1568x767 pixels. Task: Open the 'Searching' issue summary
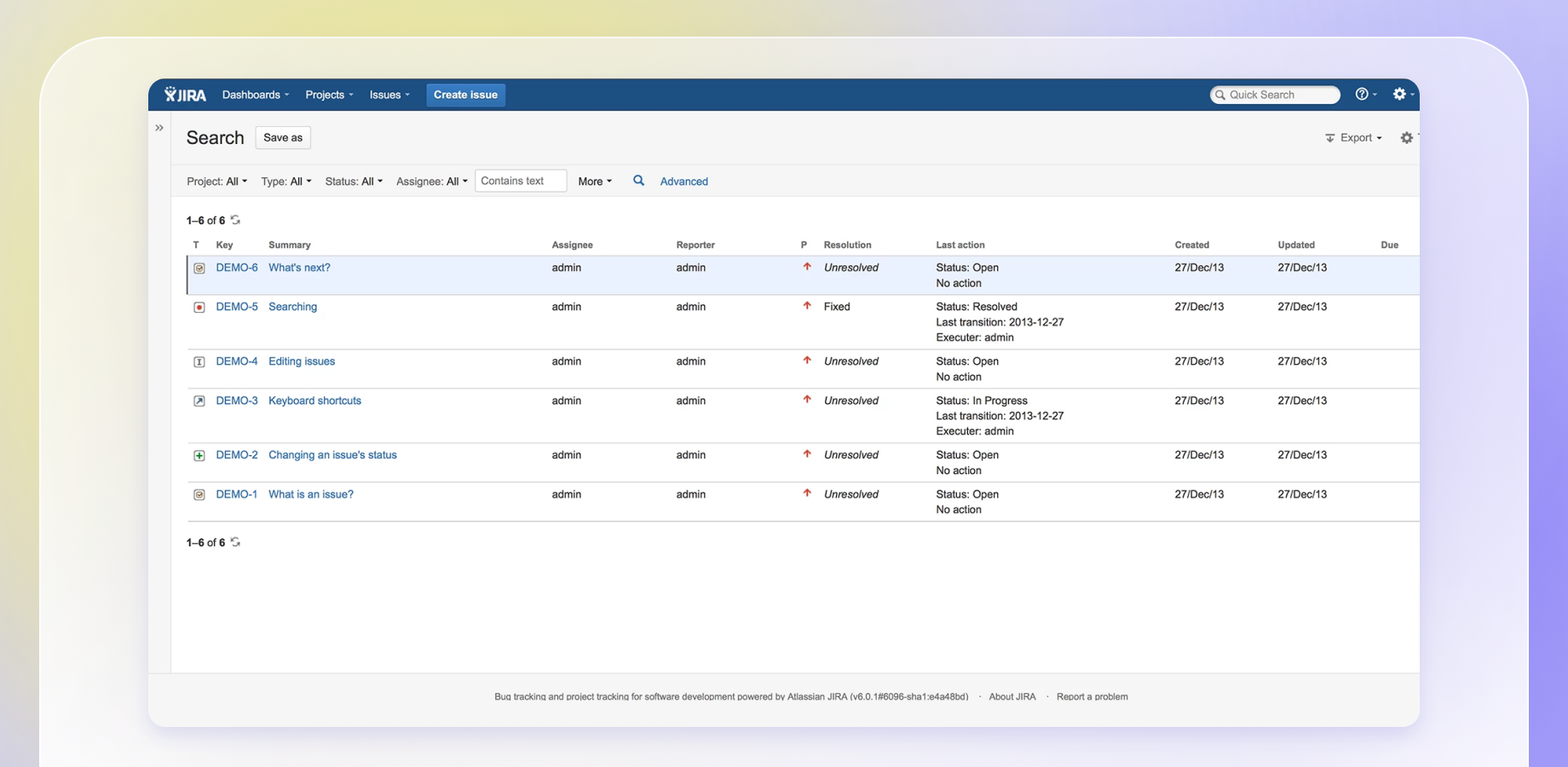292,307
